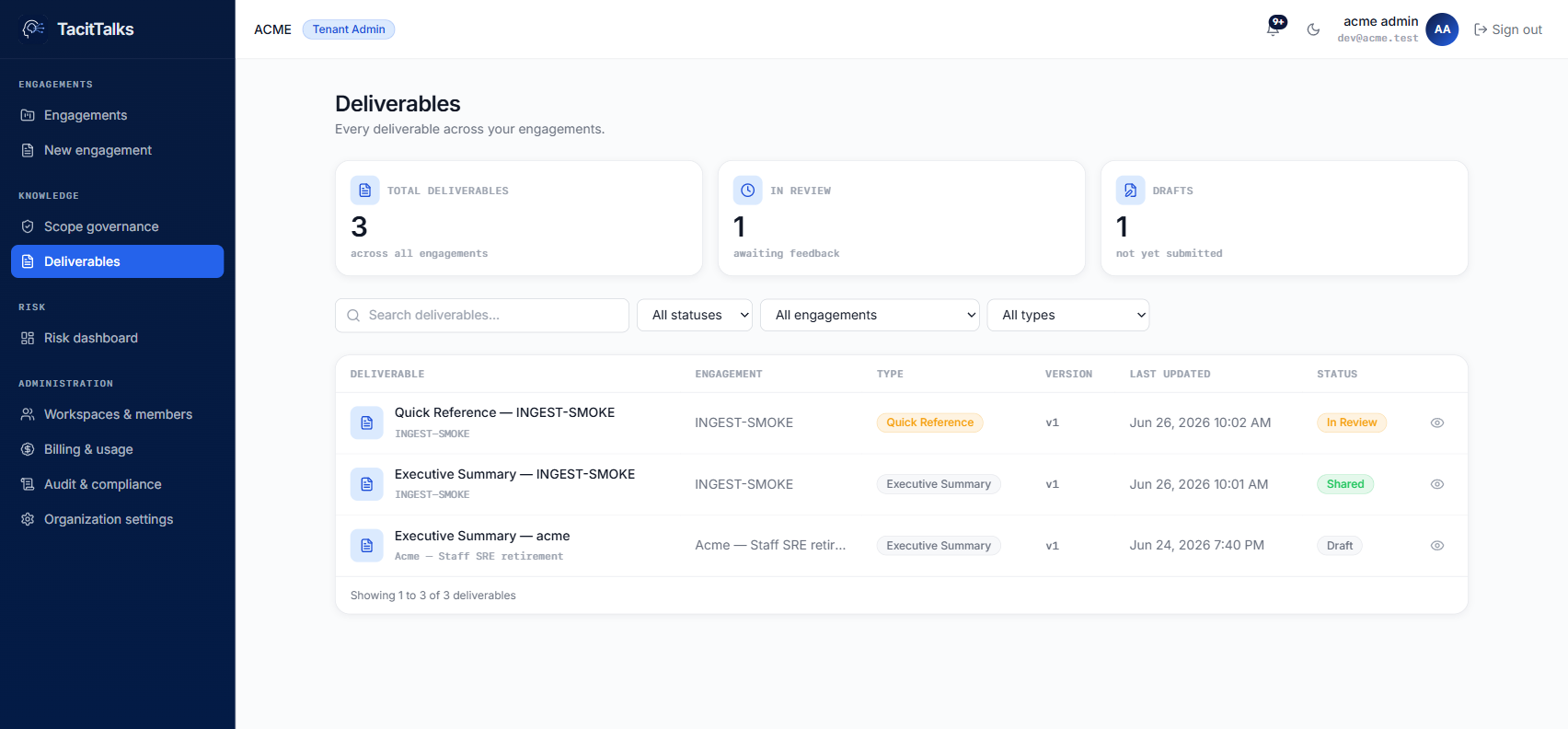
Task: Open Workspaces & members
Action: 117,414
